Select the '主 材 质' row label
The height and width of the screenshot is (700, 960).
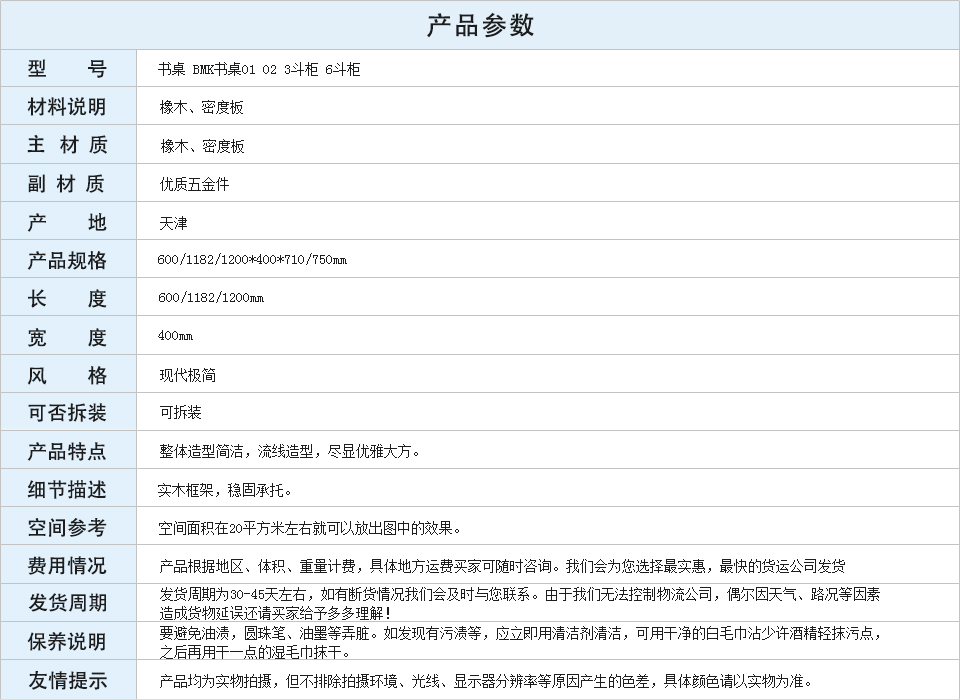[x=67, y=145]
